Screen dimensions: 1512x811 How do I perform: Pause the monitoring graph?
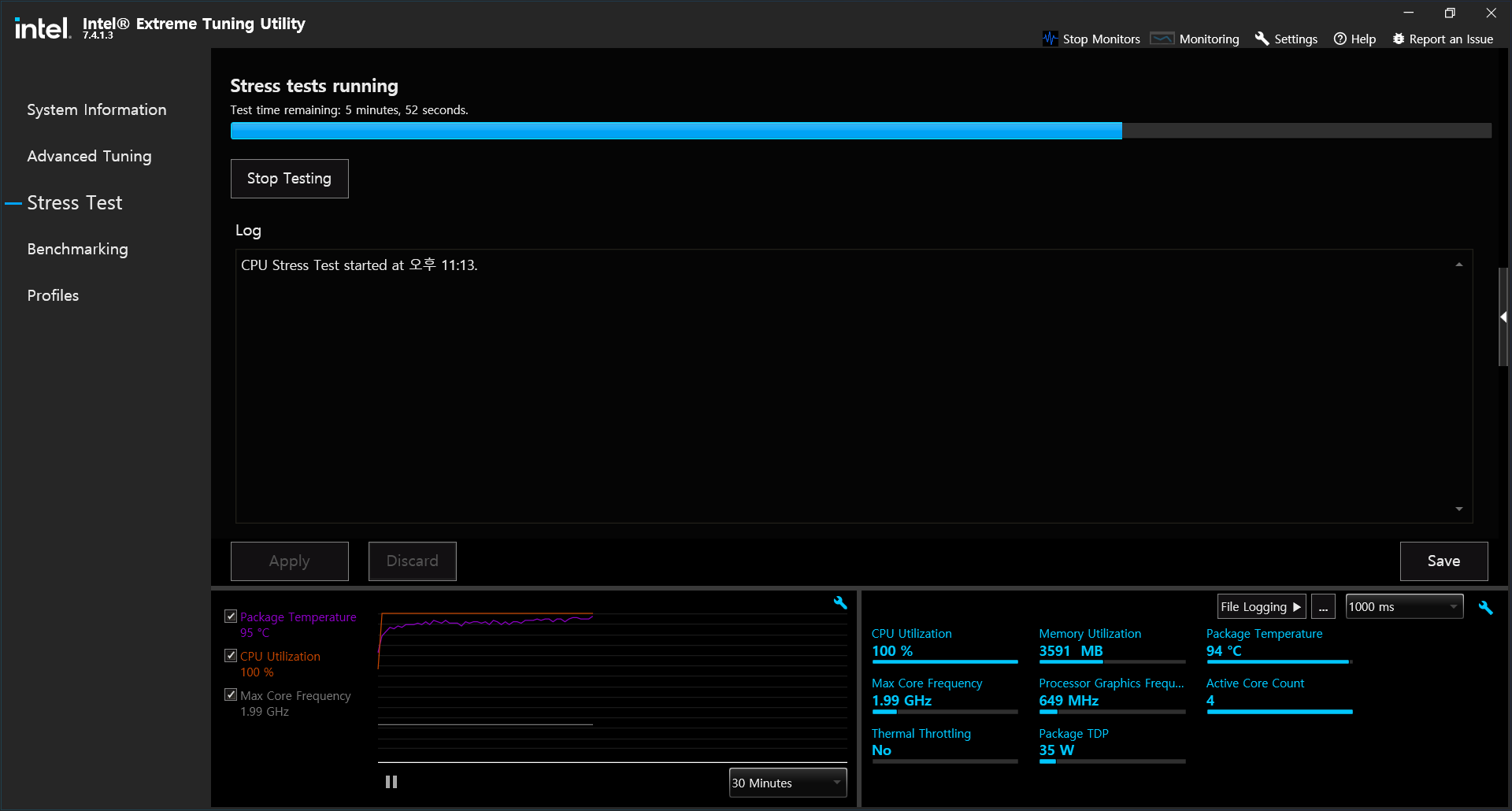(391, 782)
